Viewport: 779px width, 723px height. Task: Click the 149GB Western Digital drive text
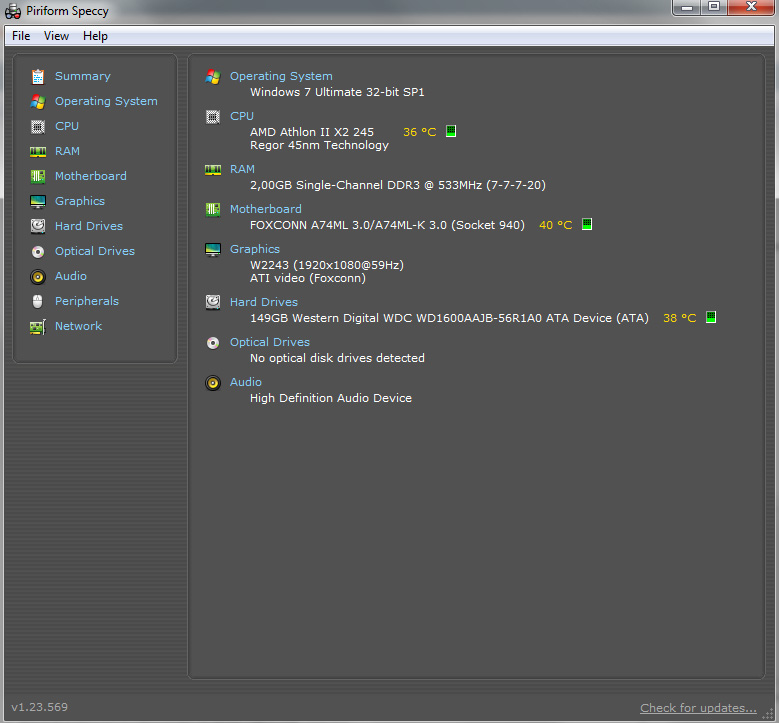tap(449, 318)
